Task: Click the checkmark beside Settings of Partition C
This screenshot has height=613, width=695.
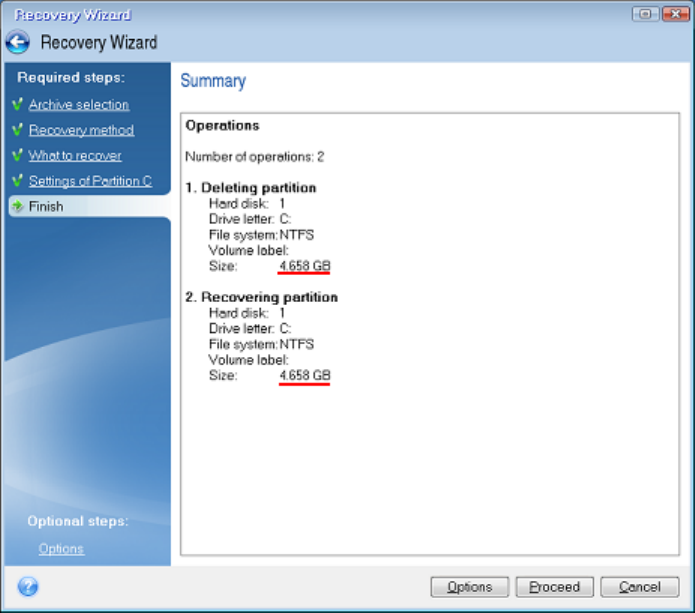Action: coord(17,181)
